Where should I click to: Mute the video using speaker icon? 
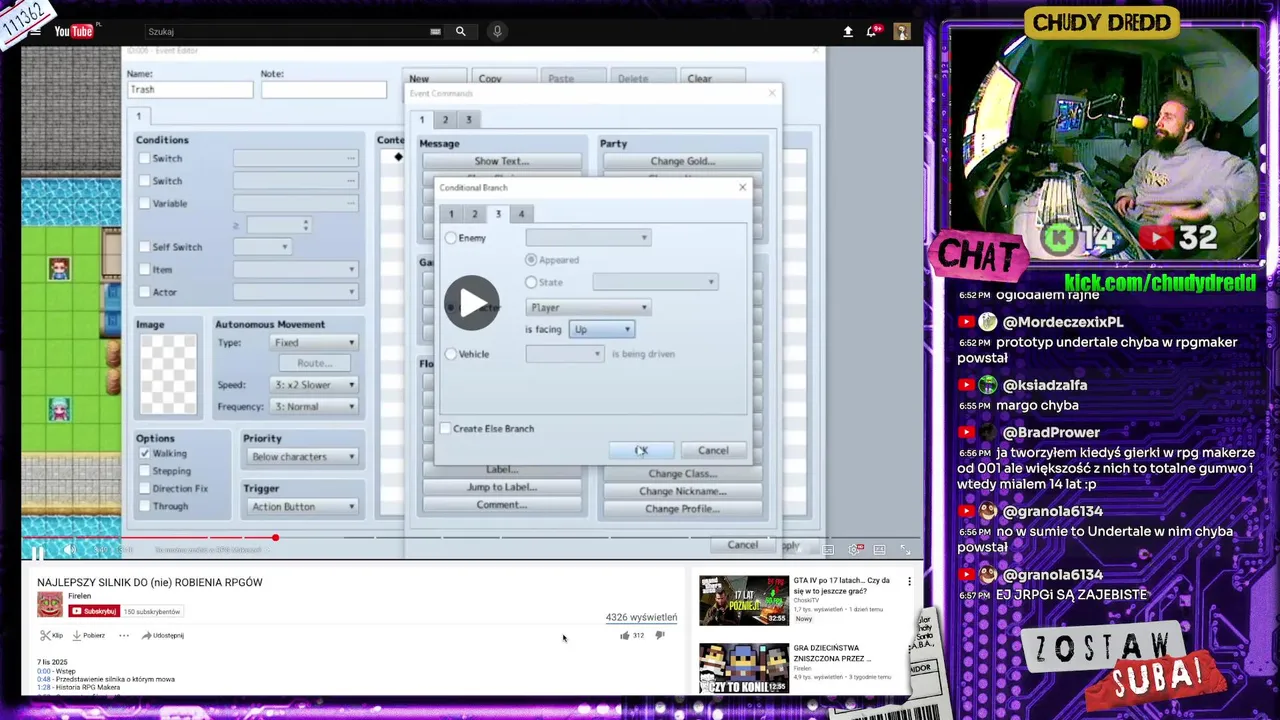[x=69, y=550]
